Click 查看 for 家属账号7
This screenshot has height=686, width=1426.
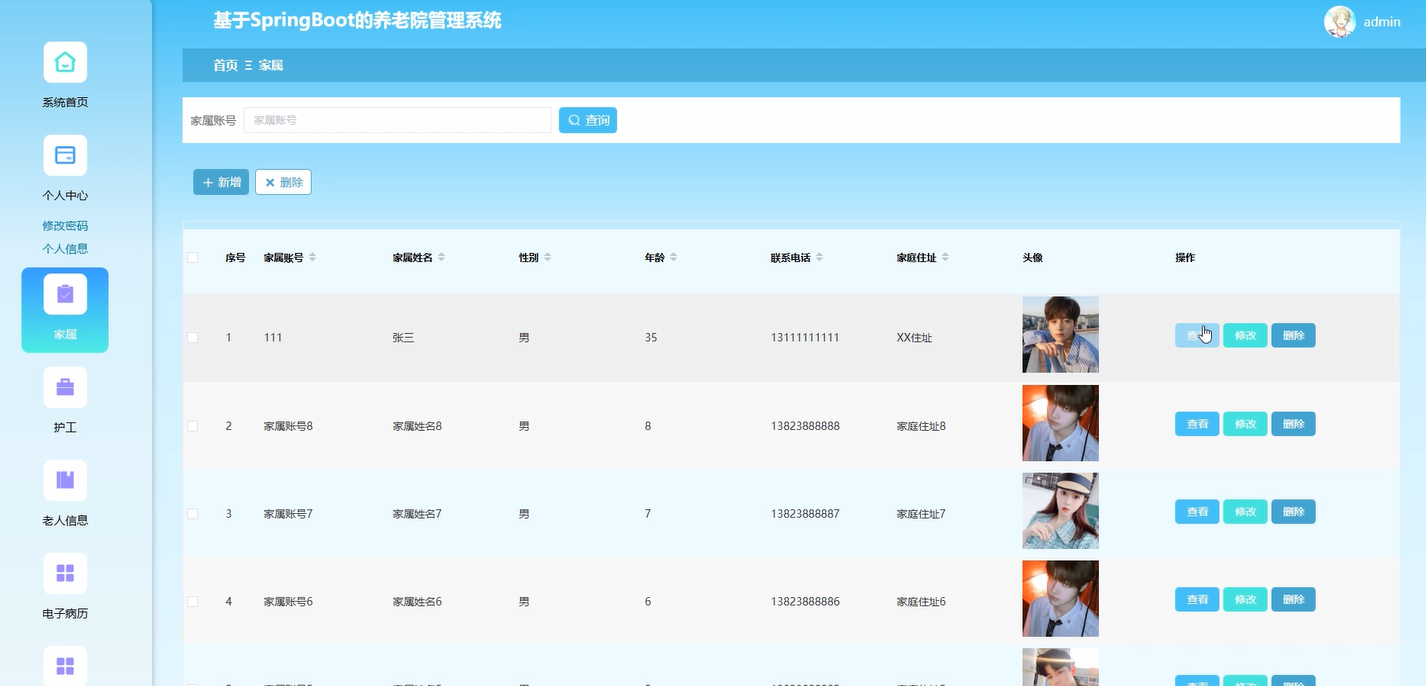coord(1197,512)
